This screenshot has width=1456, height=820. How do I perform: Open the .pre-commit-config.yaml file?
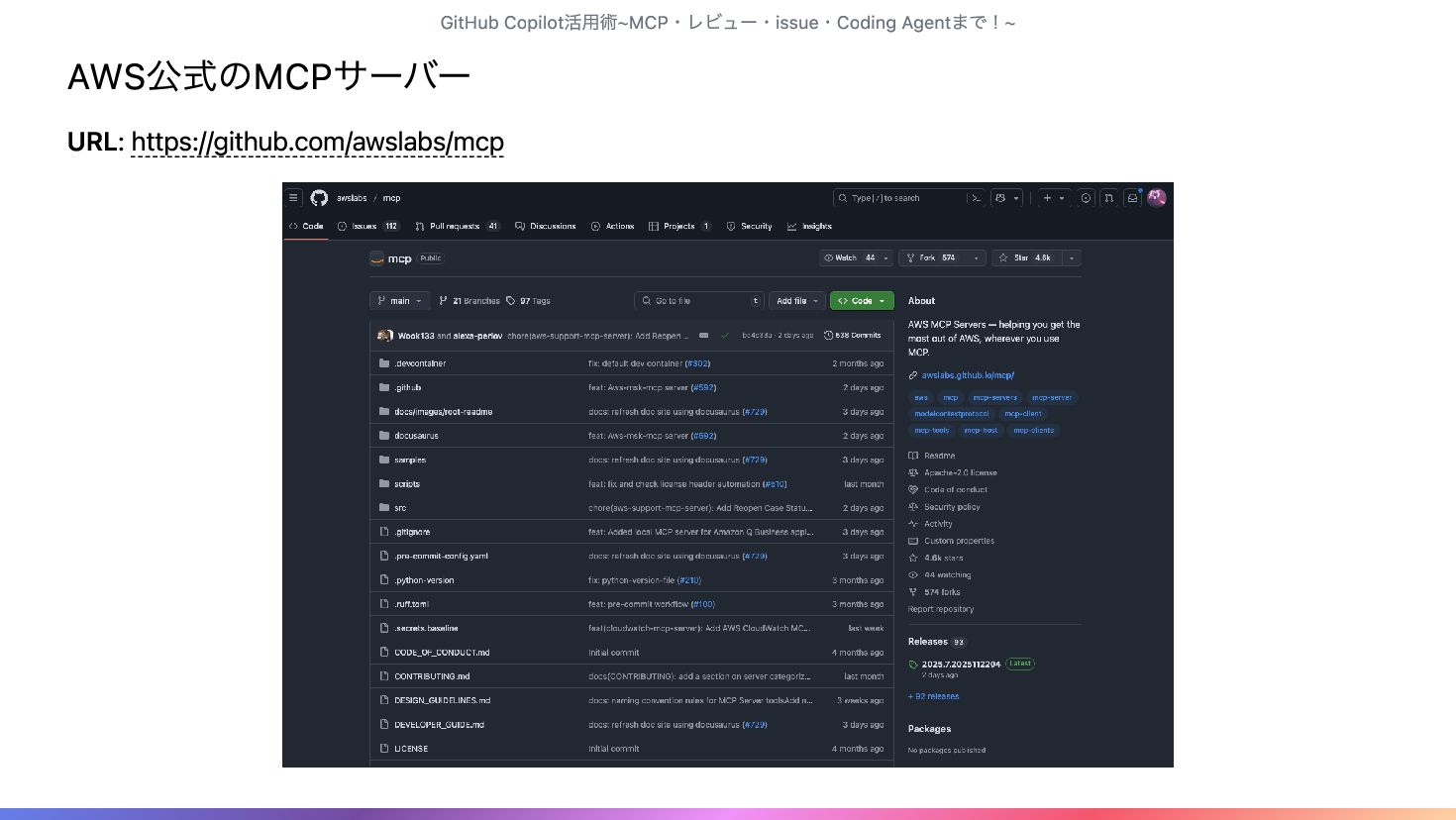tap(441, 557)
